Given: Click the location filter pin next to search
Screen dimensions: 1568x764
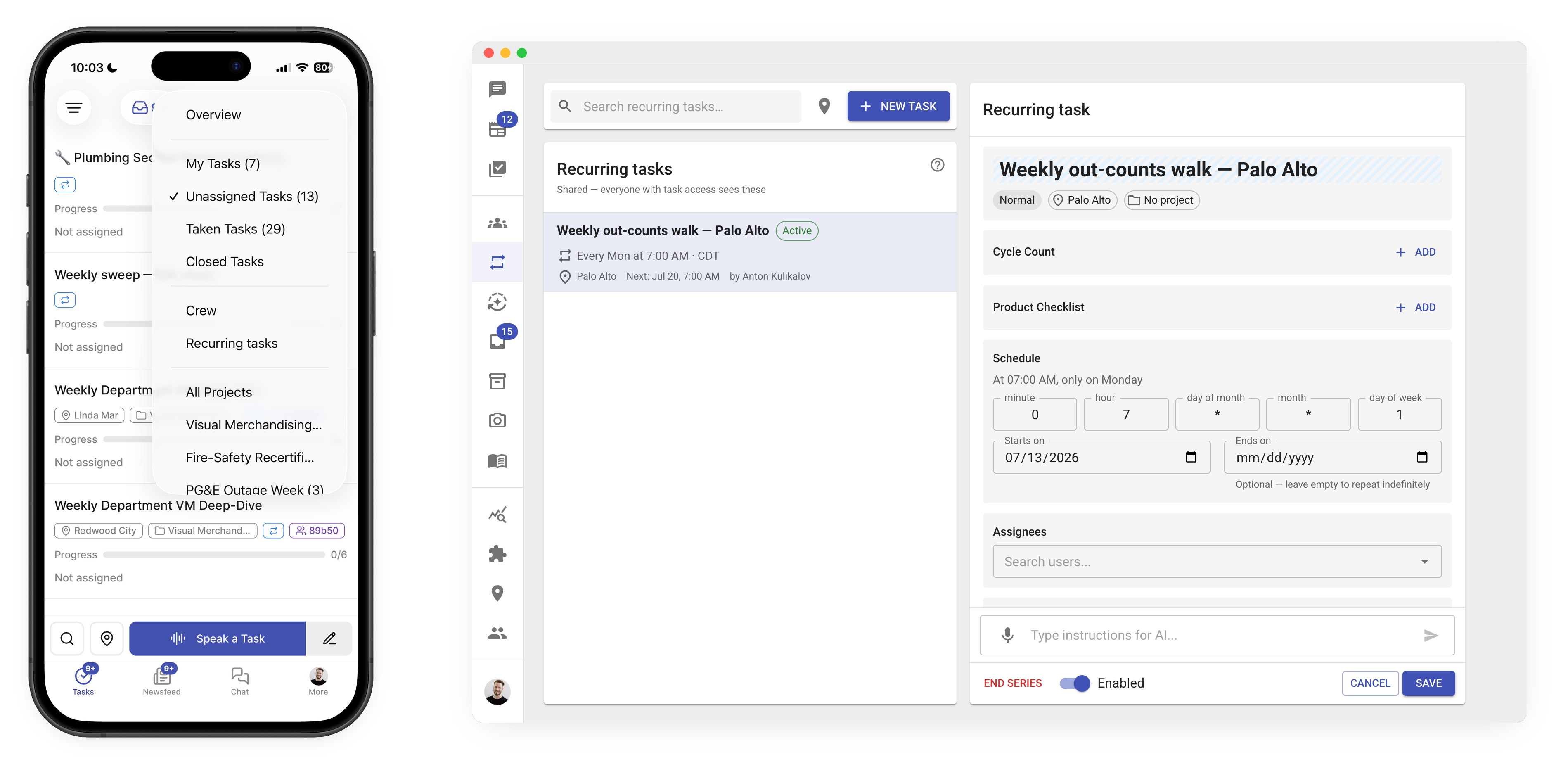Looking at the screenshot, I should point(824,106).
